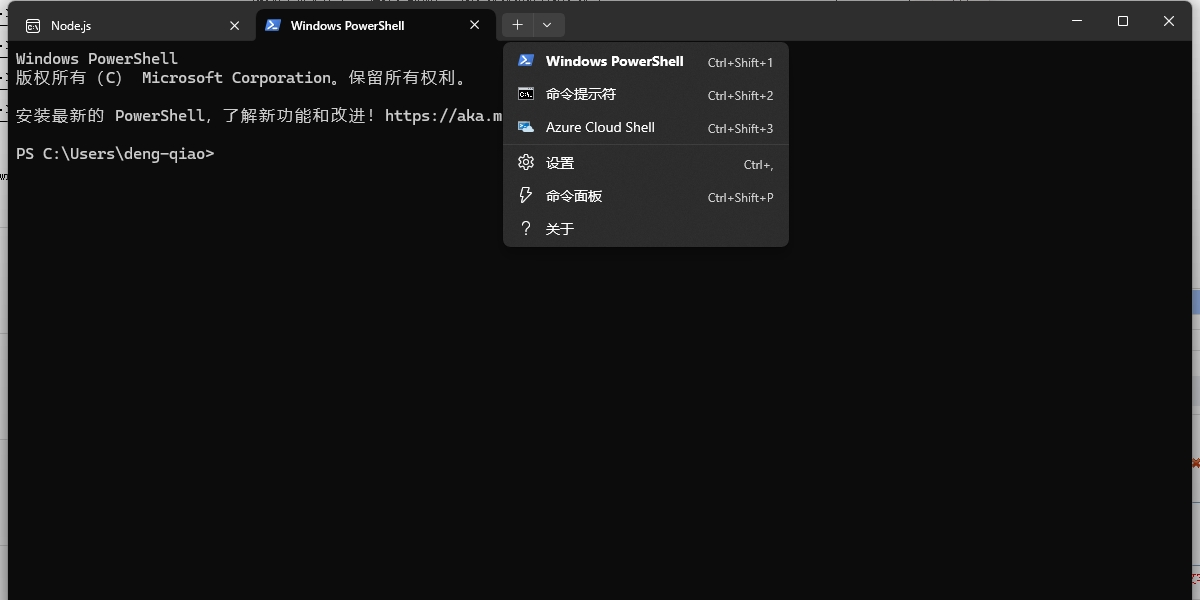Click the terminal prompt input area

coord(230,153)
